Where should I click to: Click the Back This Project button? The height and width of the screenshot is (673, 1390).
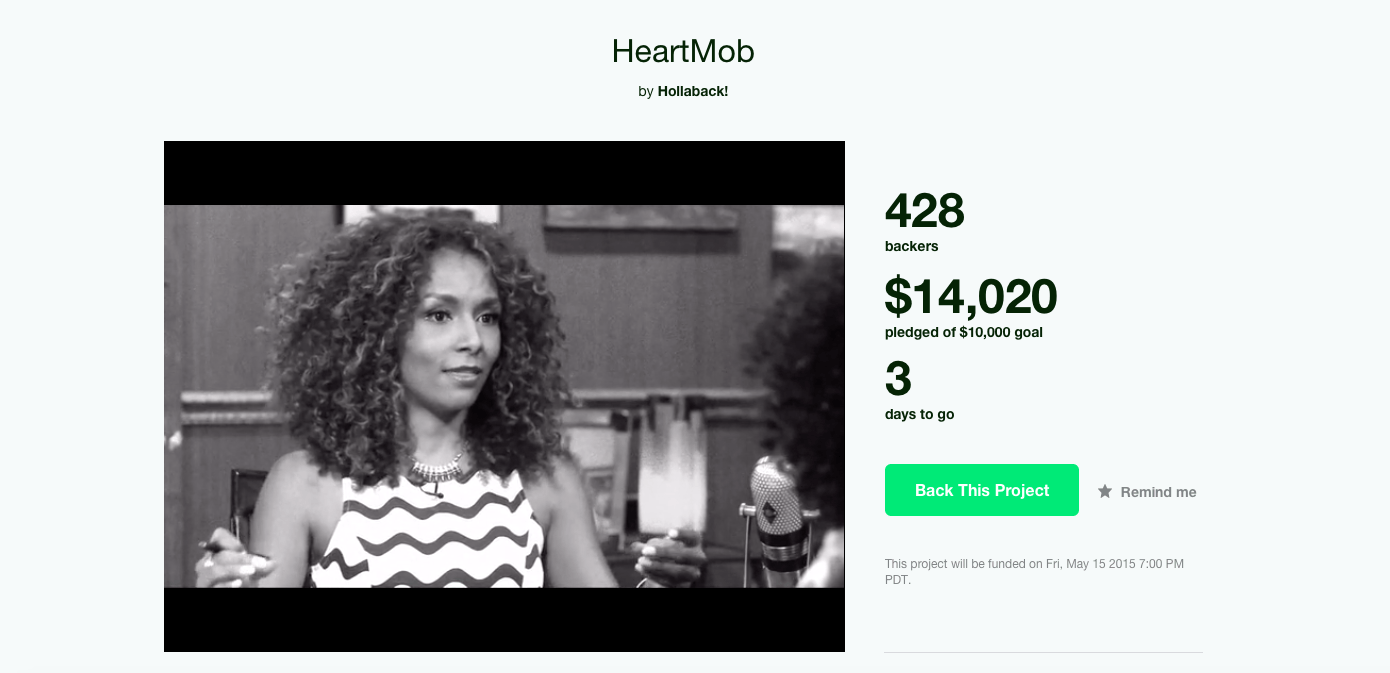[982, 490]
